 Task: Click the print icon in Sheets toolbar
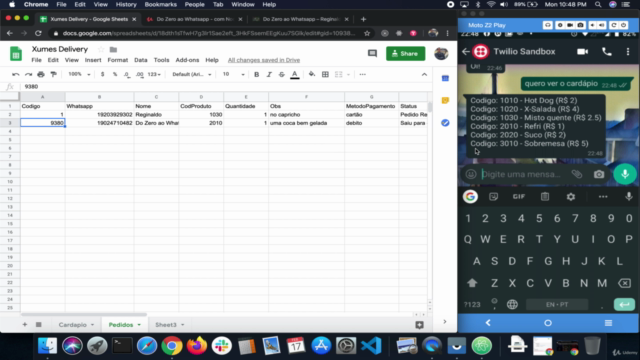41,74
